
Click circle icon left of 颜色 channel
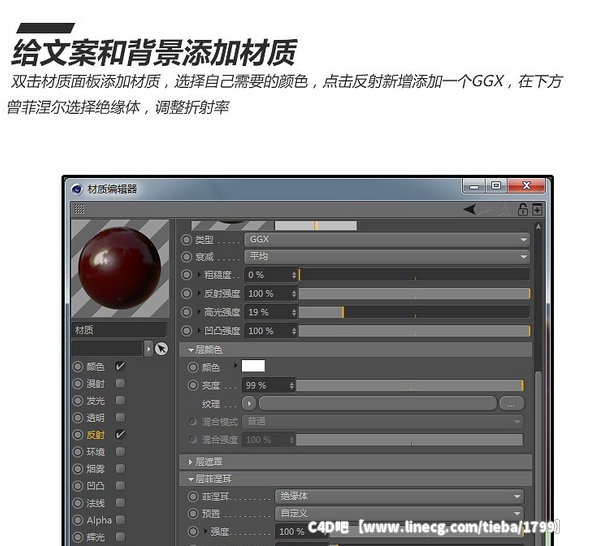coord(78,366)
